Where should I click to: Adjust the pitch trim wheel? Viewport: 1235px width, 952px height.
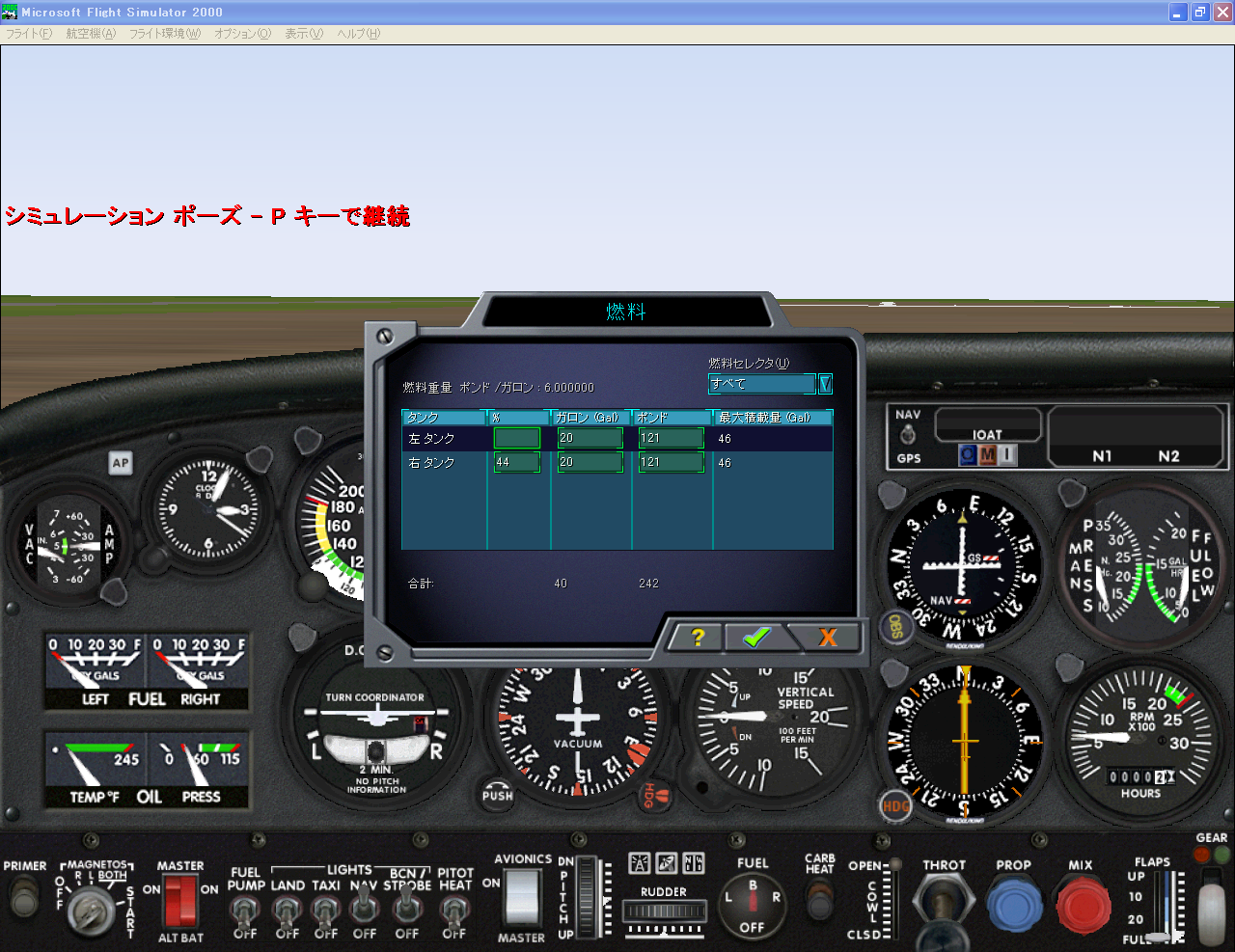(585, 898)
